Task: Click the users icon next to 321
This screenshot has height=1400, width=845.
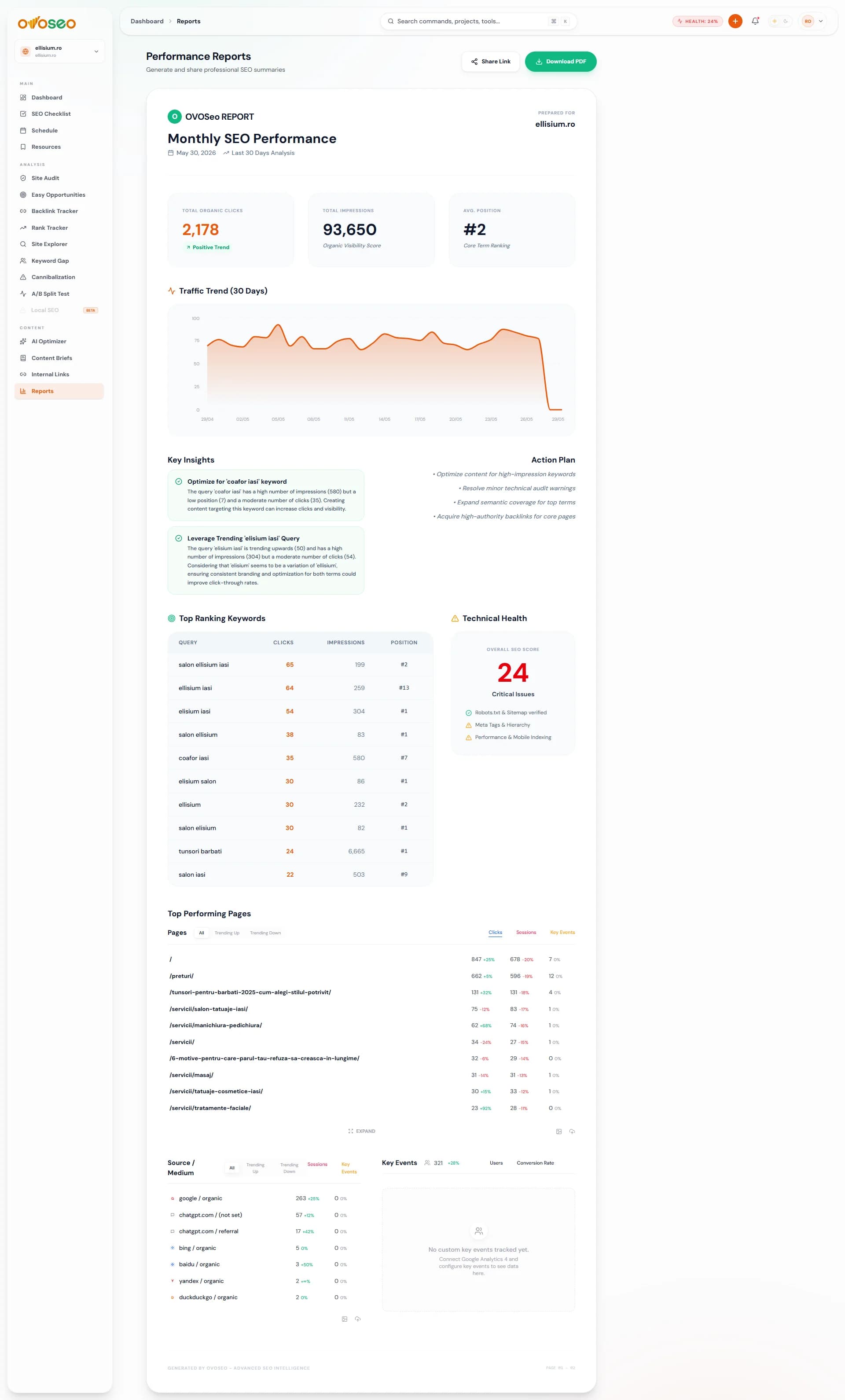Action: click(x=427, y=1162)
